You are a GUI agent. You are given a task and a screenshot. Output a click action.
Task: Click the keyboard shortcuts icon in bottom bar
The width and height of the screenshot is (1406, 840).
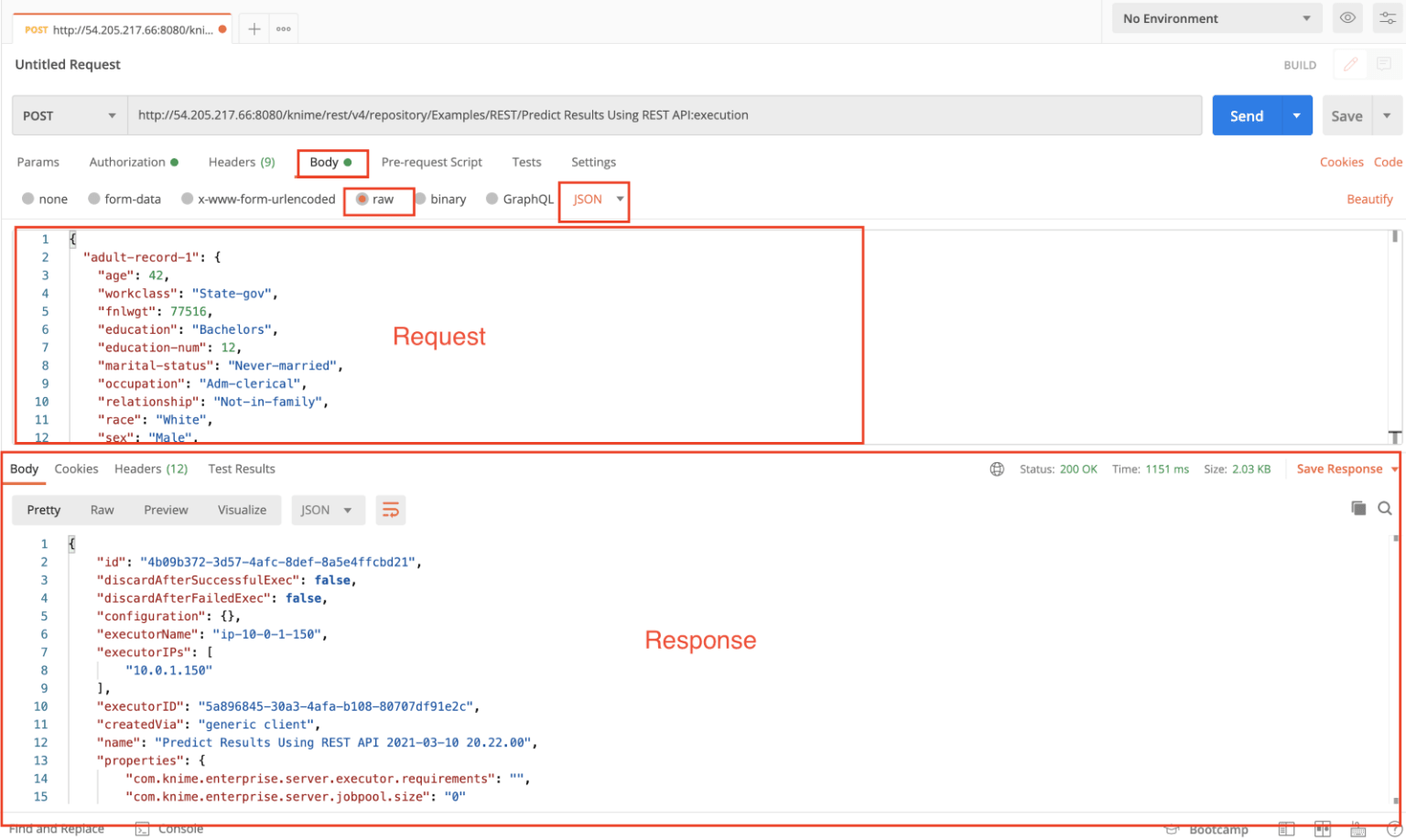tap(1357, 829)
